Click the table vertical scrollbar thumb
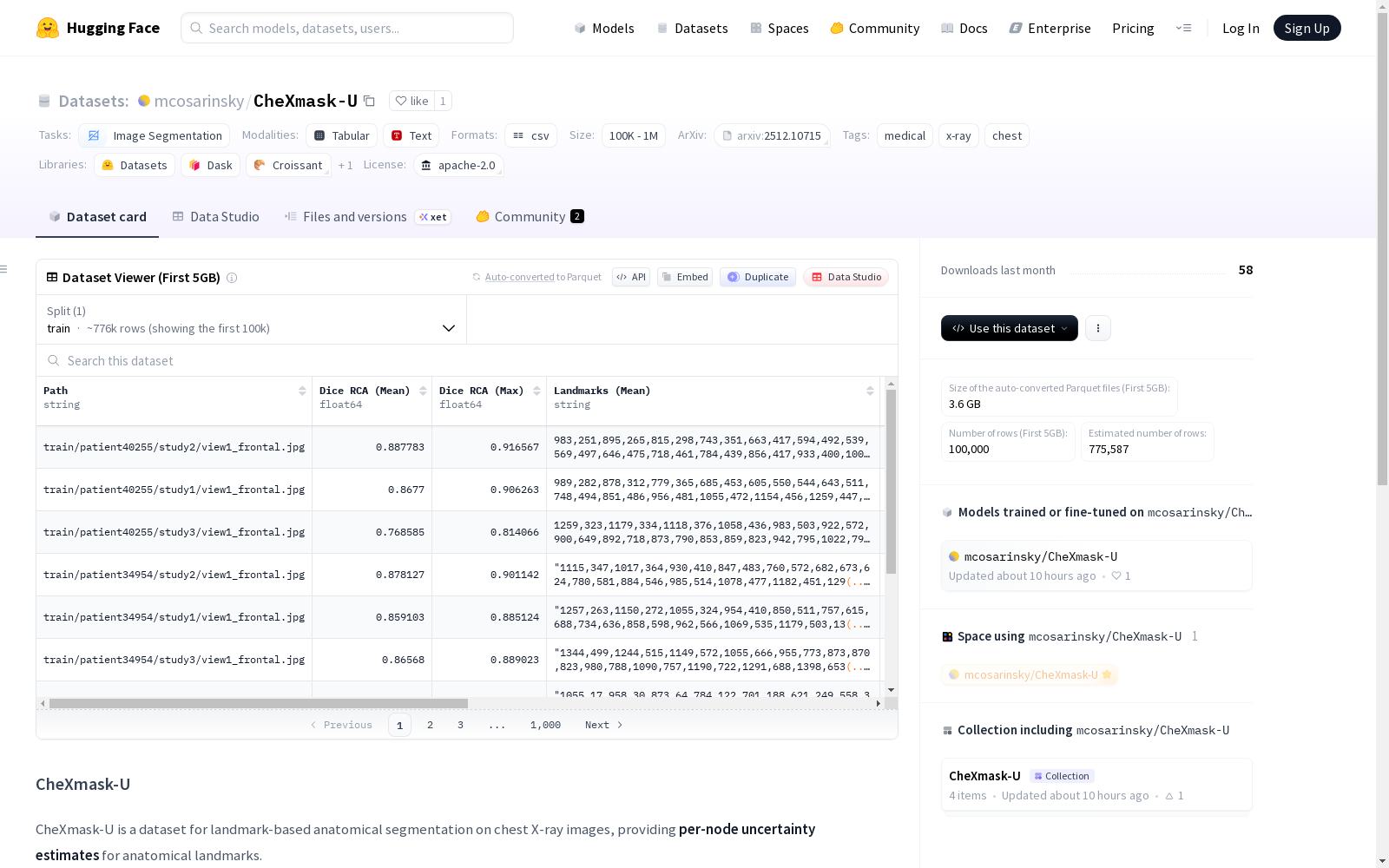This screenshot has width=1389, height=868. coord(891,482)
